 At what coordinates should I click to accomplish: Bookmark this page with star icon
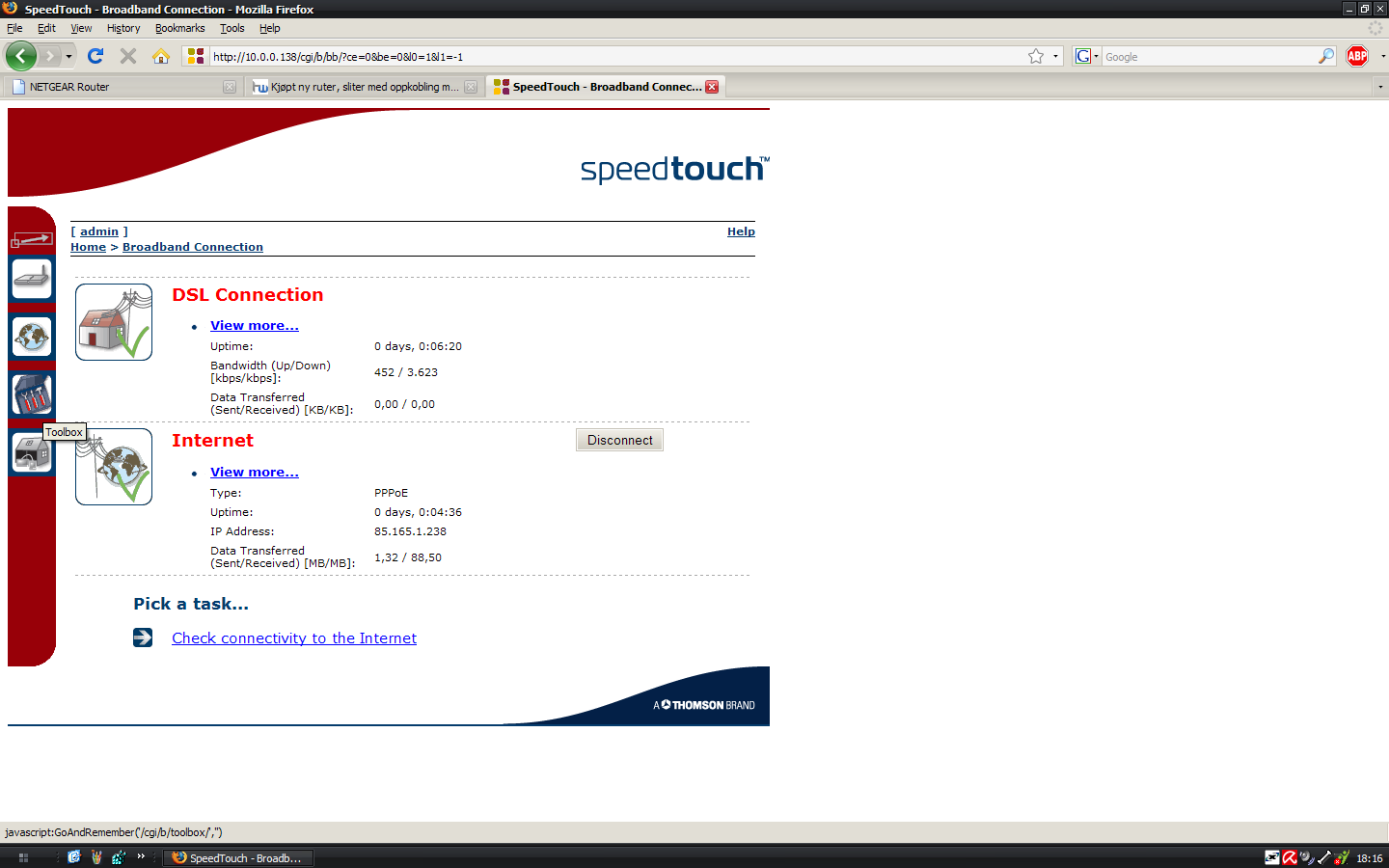pyautogui.click(x=1036, y=56)
